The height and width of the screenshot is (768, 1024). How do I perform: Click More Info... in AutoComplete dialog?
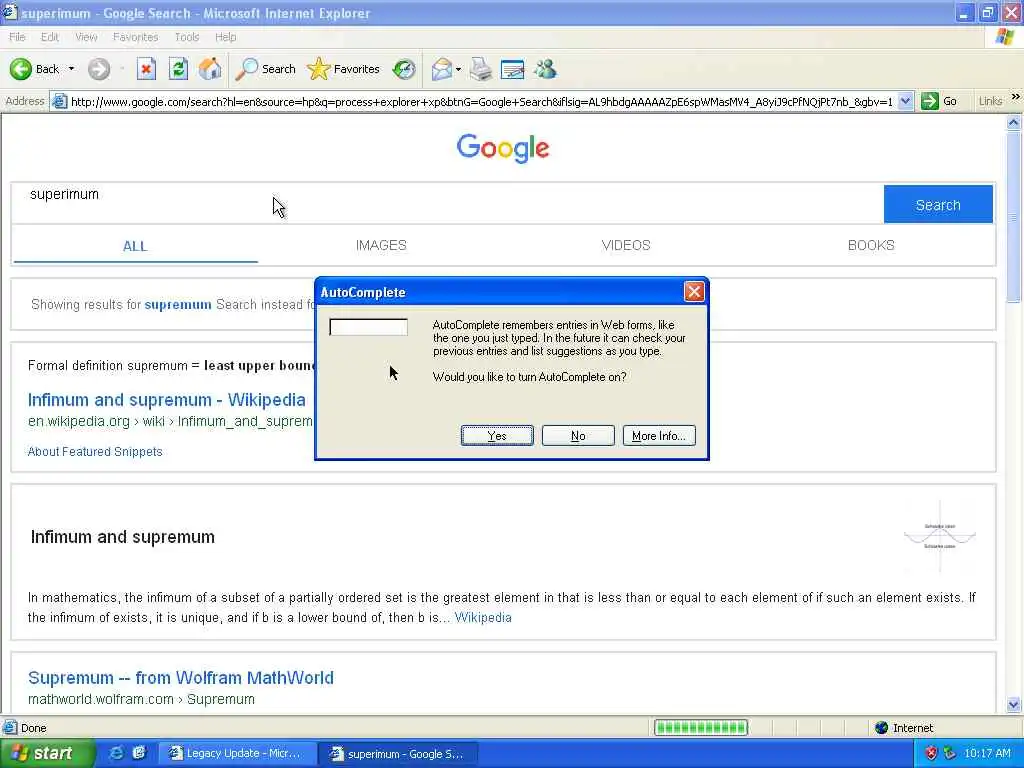(659, 436)
